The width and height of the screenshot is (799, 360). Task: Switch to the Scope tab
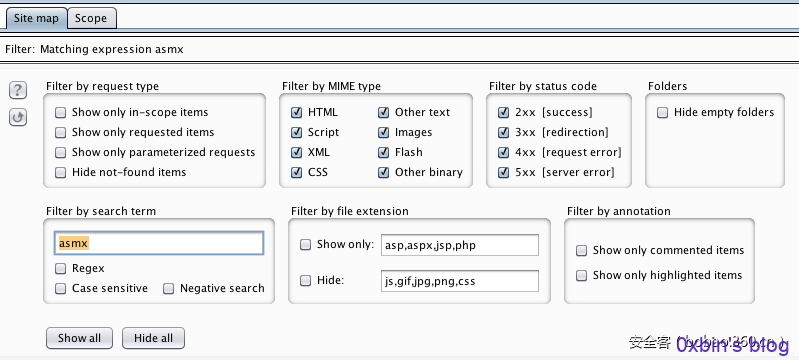pyautogui.click(x=91, y=18)
